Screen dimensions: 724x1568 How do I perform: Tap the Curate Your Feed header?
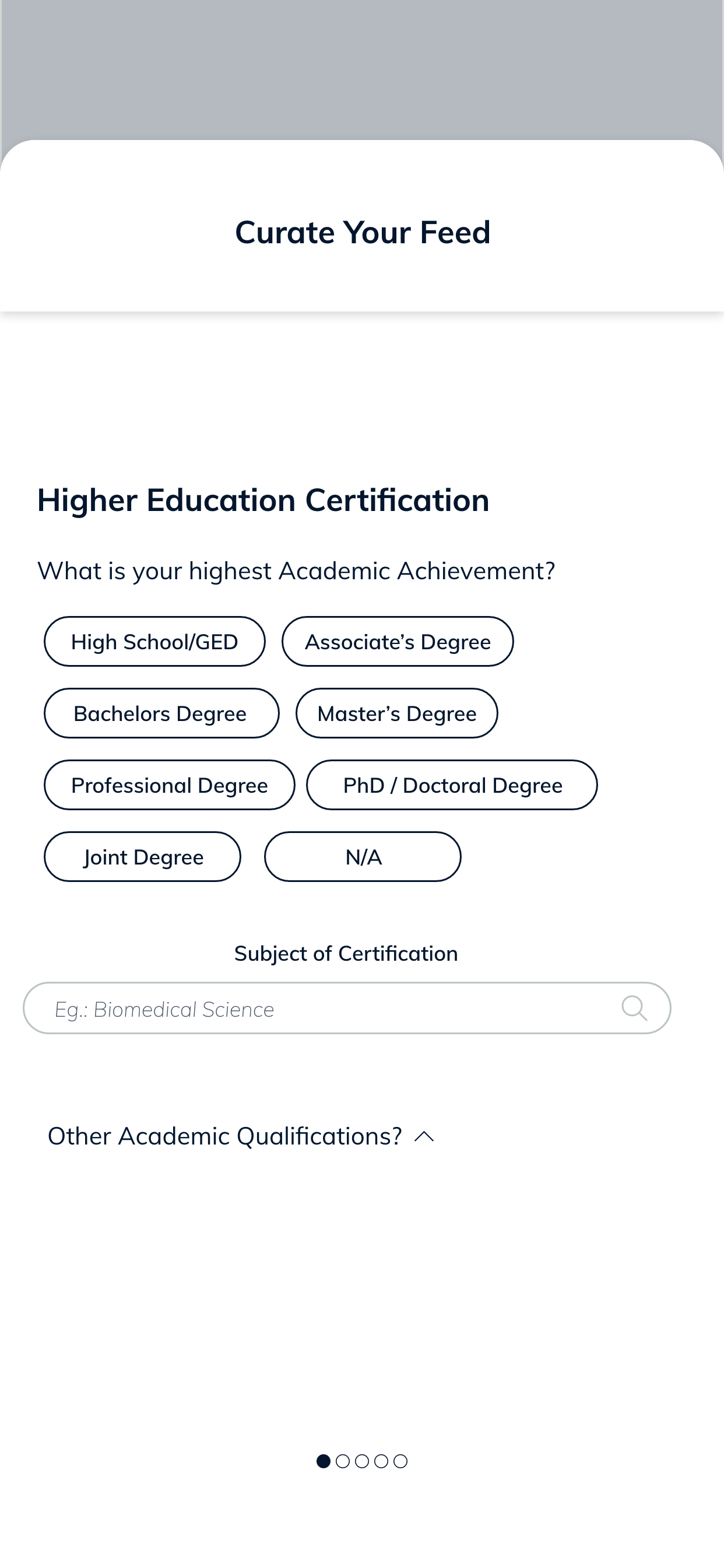pos(363,233)
